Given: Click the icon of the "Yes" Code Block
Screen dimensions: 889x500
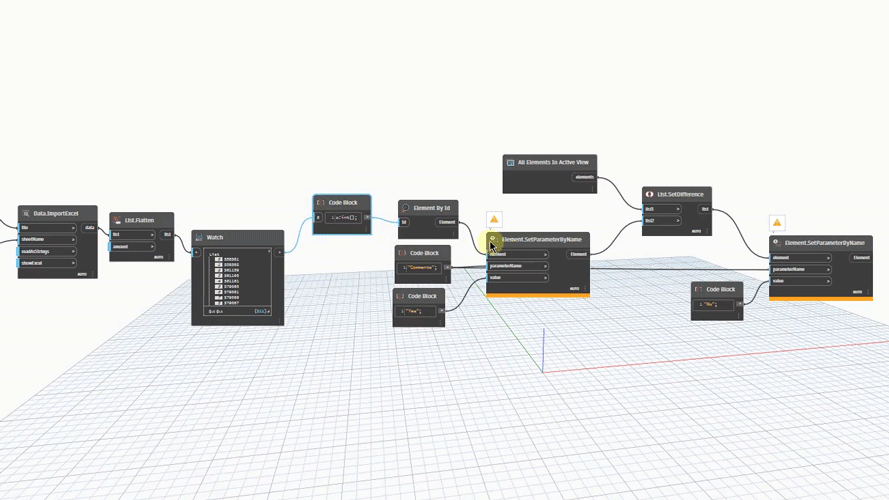Looking at the screenshot, I should click(x=400, y=296).
